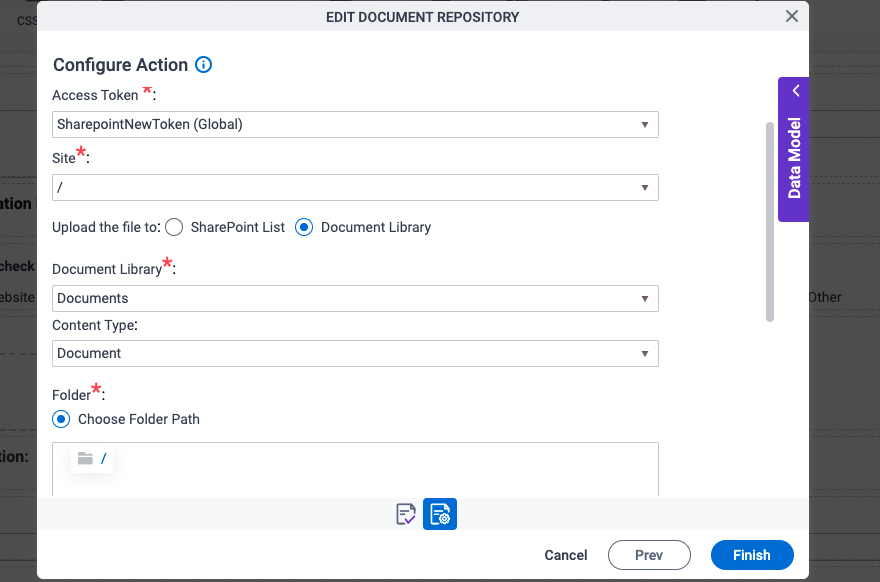Click the dialog's vertical scrollbar
The height and width of the screenshot is (582, 880).
click(770, 221)
